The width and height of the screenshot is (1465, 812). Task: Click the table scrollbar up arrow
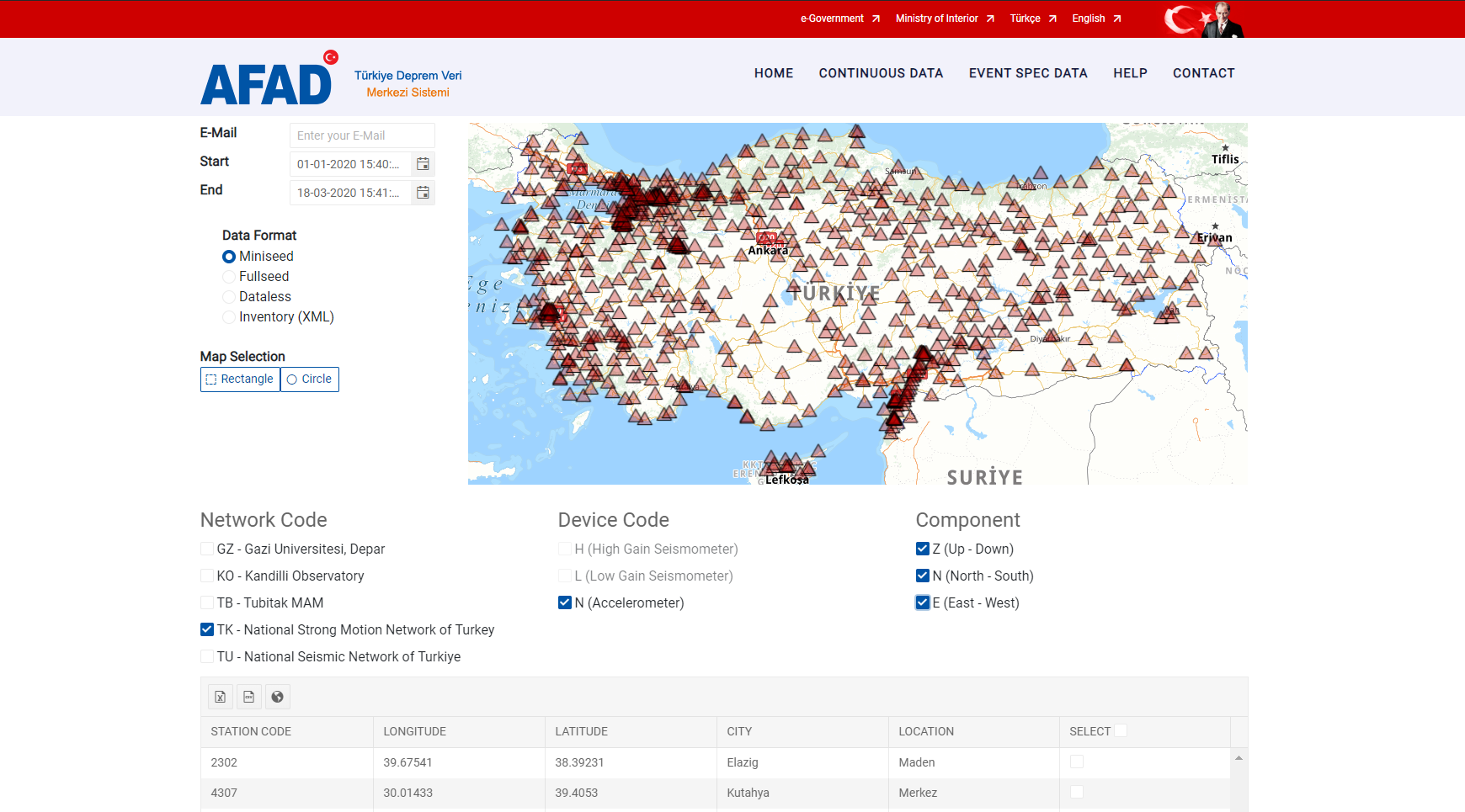(x=1239, y=758)
